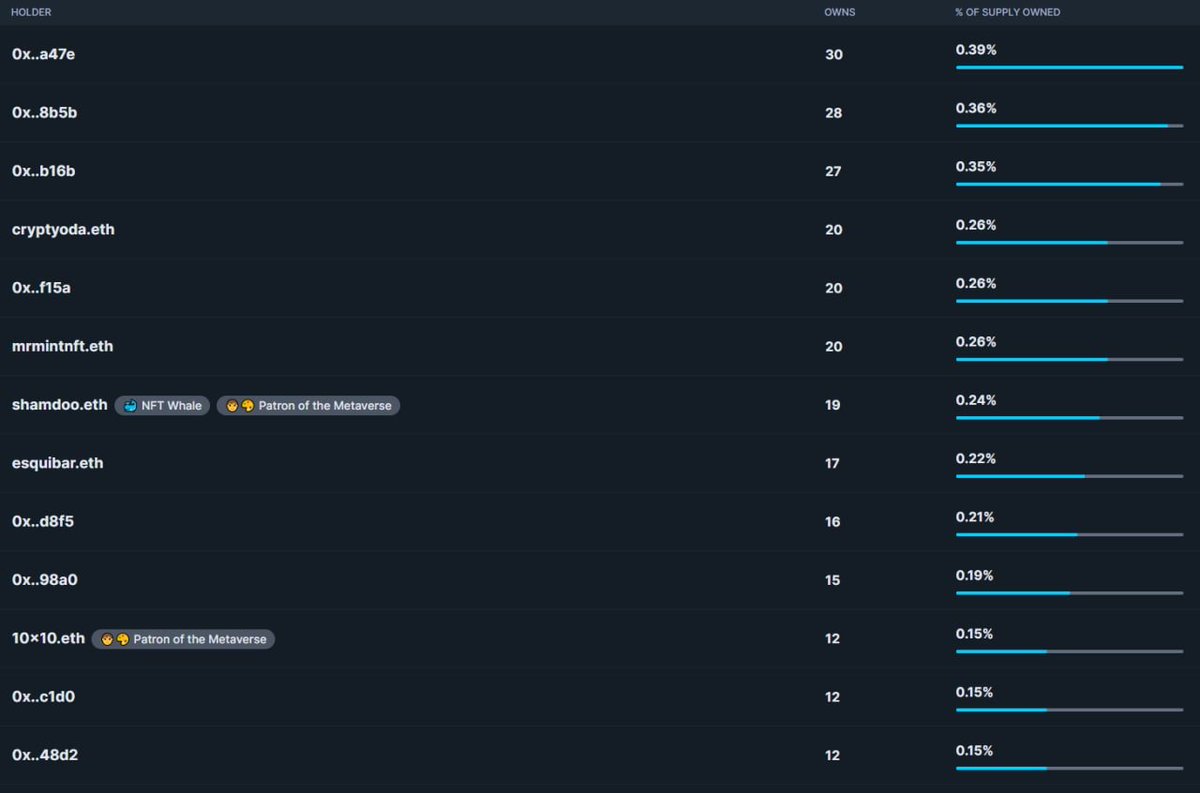The image size is (1200, 793).
Task: Click the owns value 20 for 0x..f15a
Action: click(x=834, y=288)
